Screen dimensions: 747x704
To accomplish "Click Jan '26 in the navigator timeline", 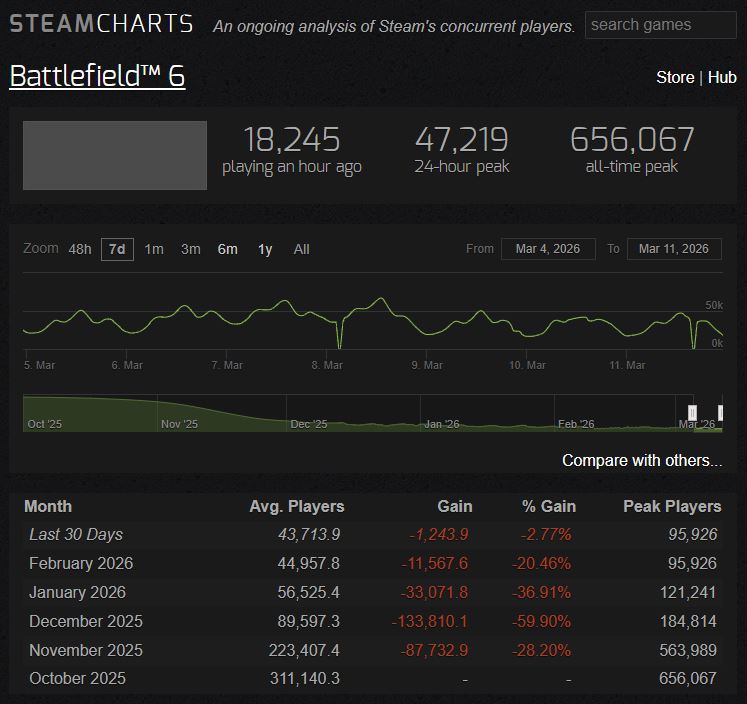I will 442,424.
